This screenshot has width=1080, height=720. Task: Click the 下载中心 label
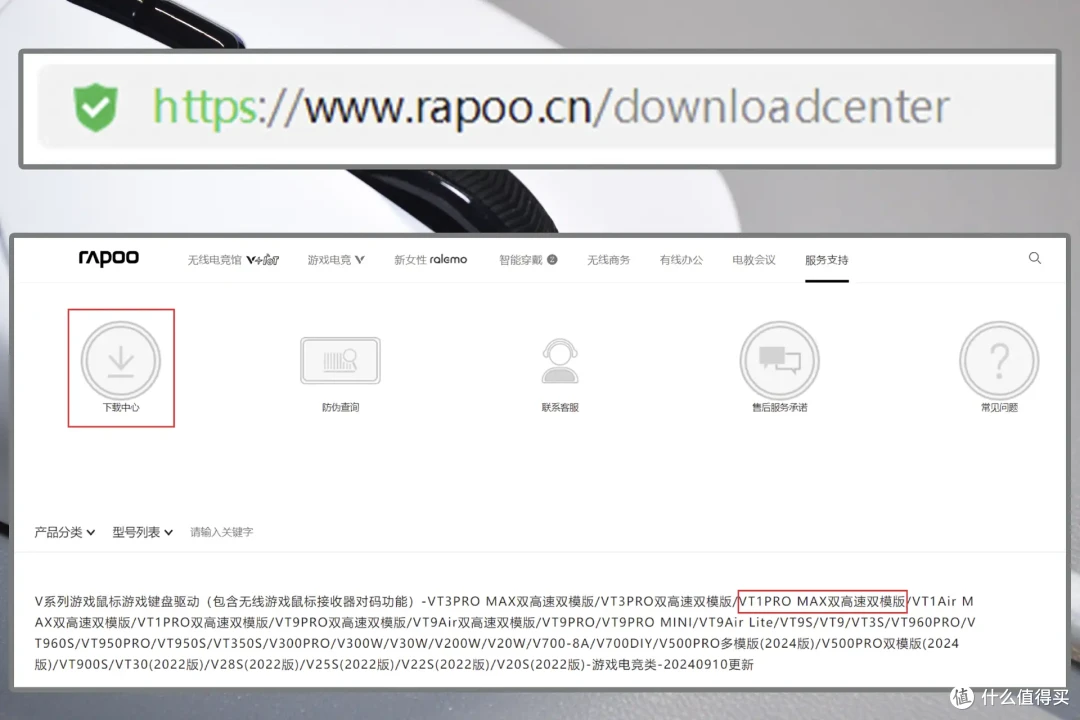(121, 407)
